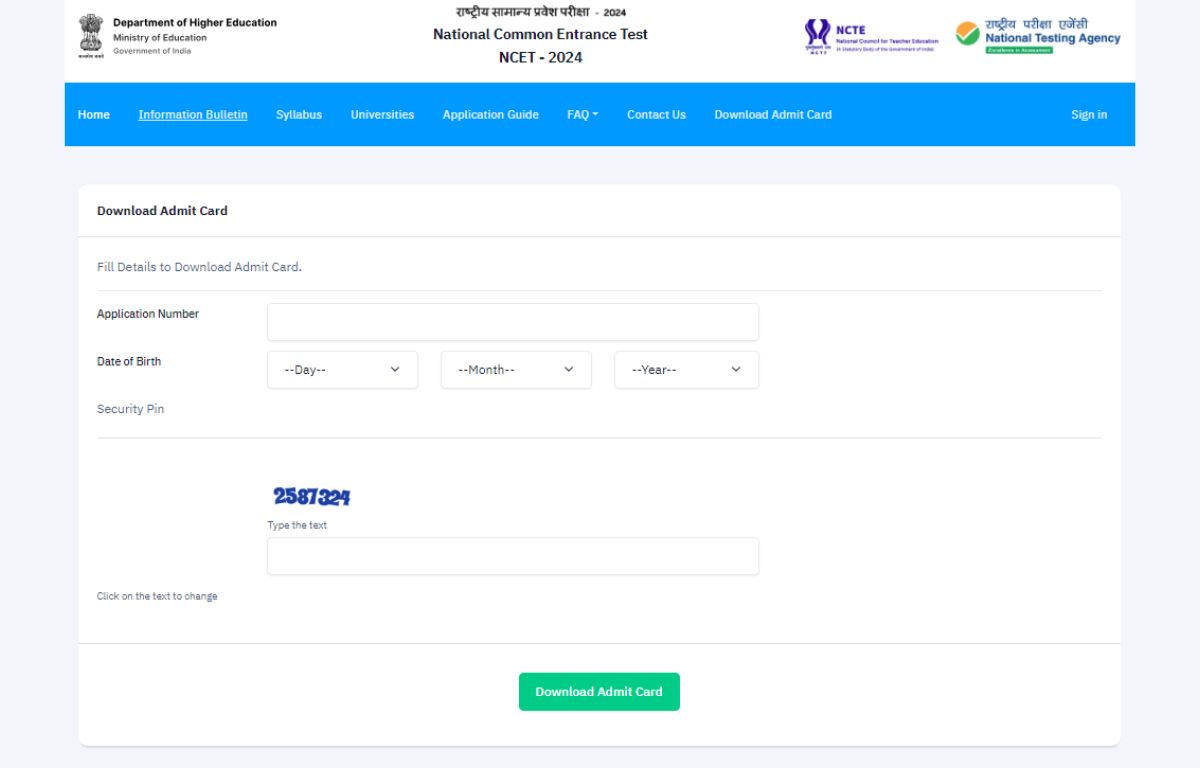Click the NCTE logo
Screen dimensions: 1200x768
pyautogui.click(x=871, y=37)
